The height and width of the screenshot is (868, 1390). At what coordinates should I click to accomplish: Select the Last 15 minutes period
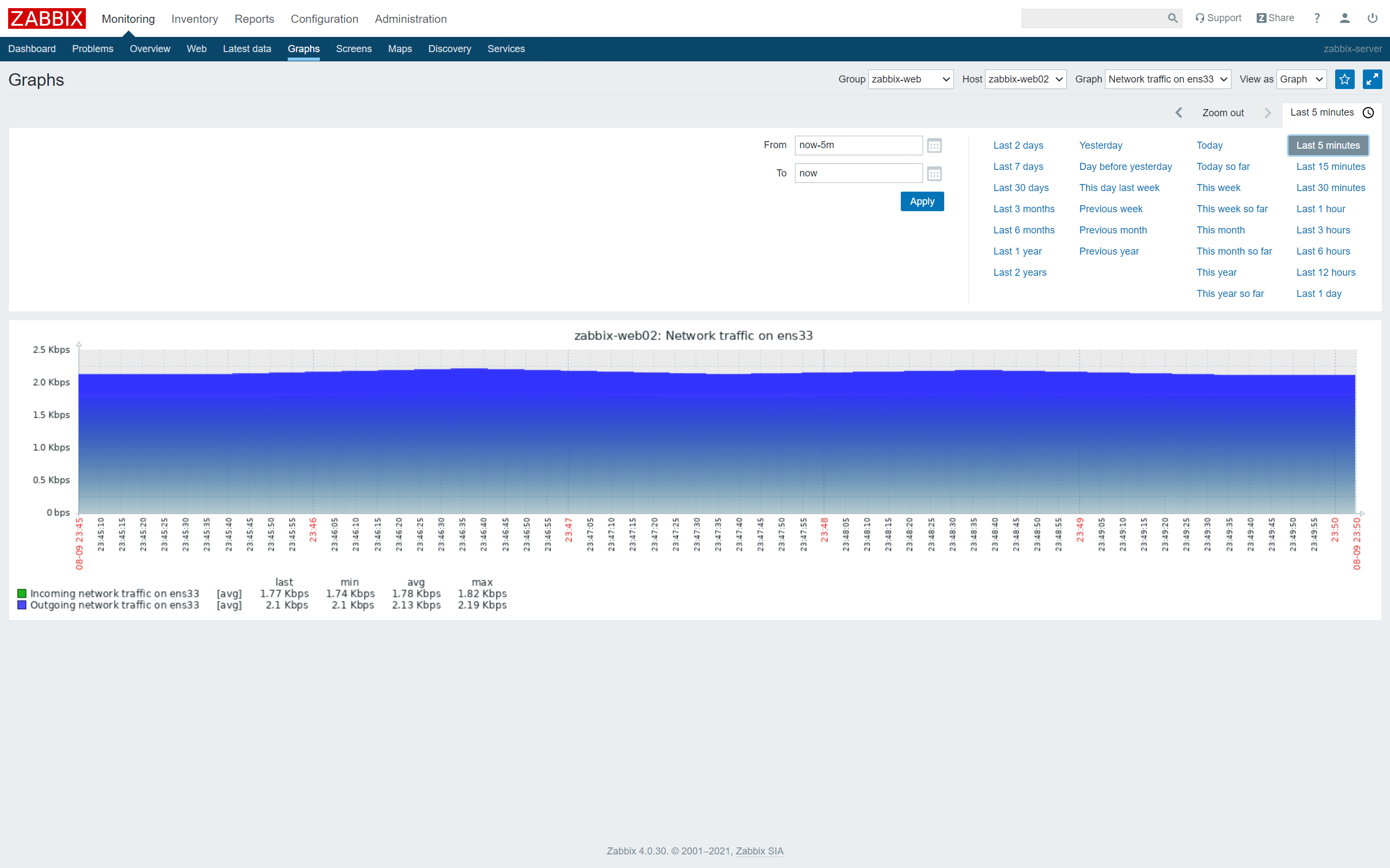coord(1330,167)
